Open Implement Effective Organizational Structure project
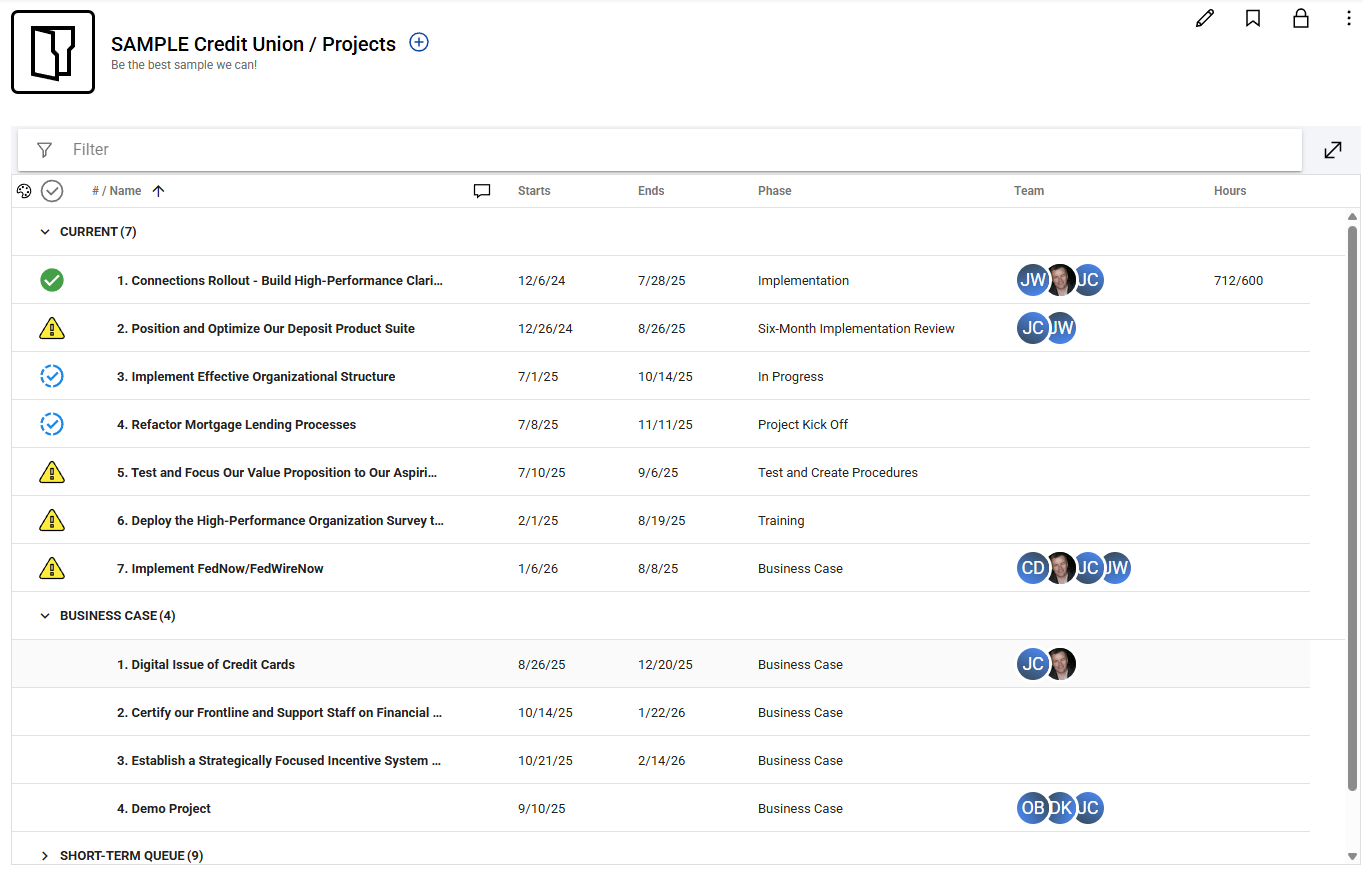Viewport: 1363px width, 872px height. tap(256, 377)
